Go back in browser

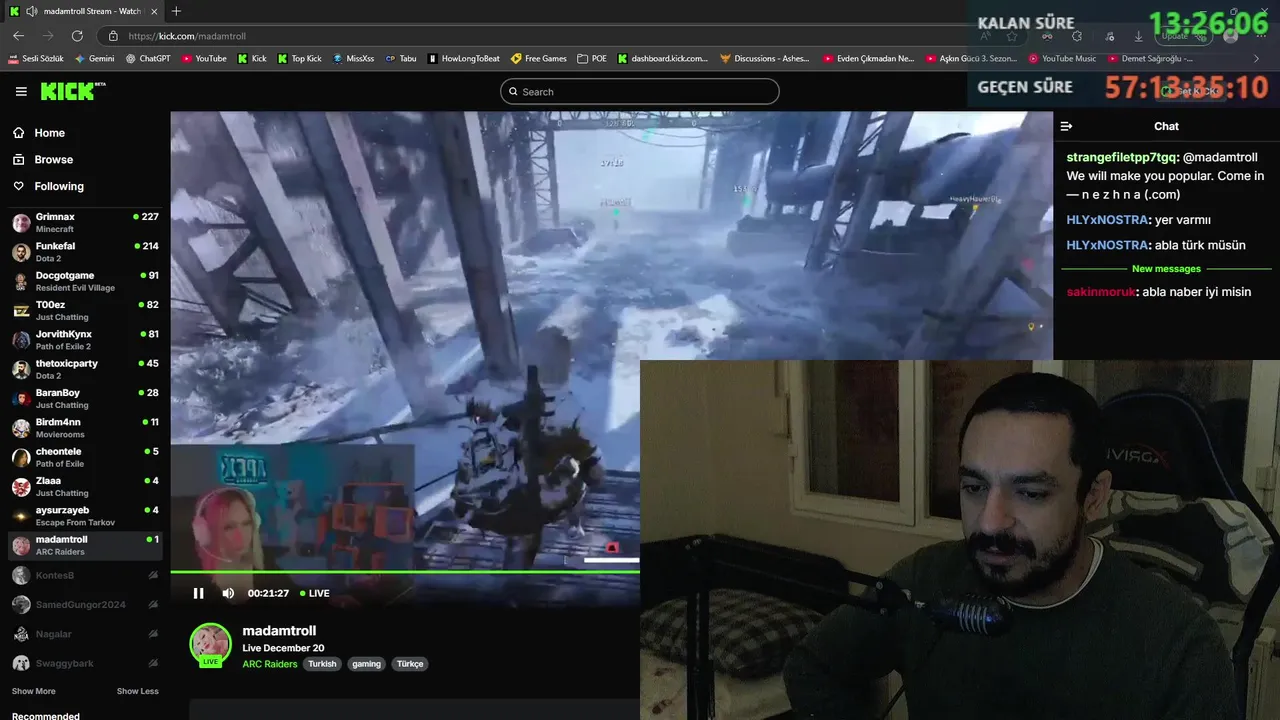[18, 36]
